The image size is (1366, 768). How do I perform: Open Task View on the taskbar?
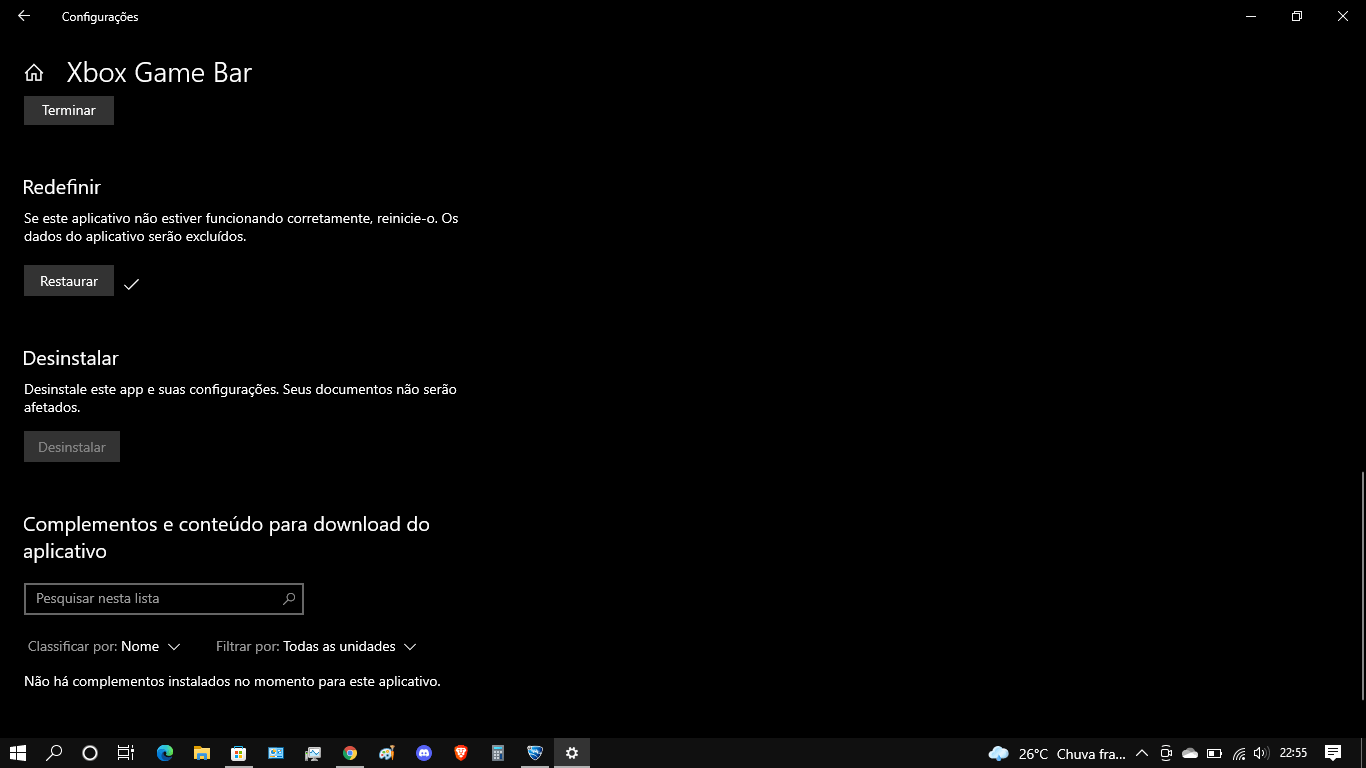pos(126,753)
